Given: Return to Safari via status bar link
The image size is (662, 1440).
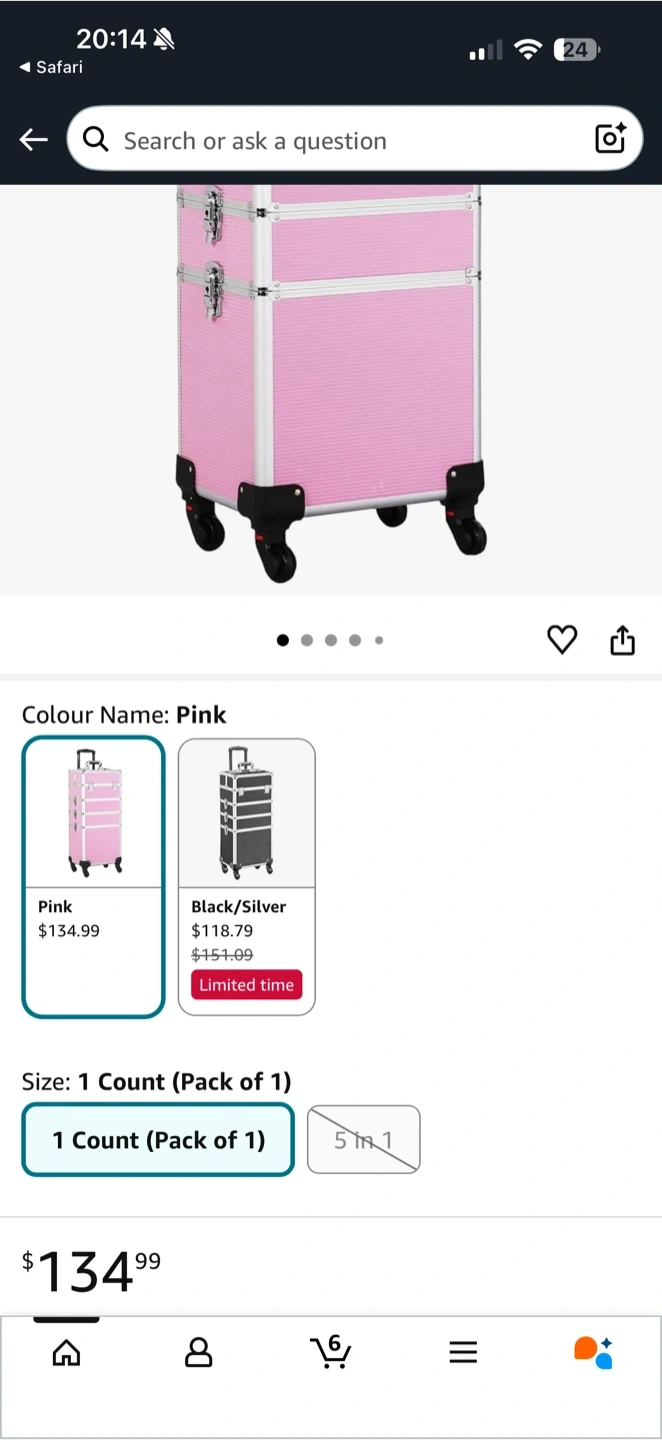Looking at the screenshot, I should click(51, 67).
